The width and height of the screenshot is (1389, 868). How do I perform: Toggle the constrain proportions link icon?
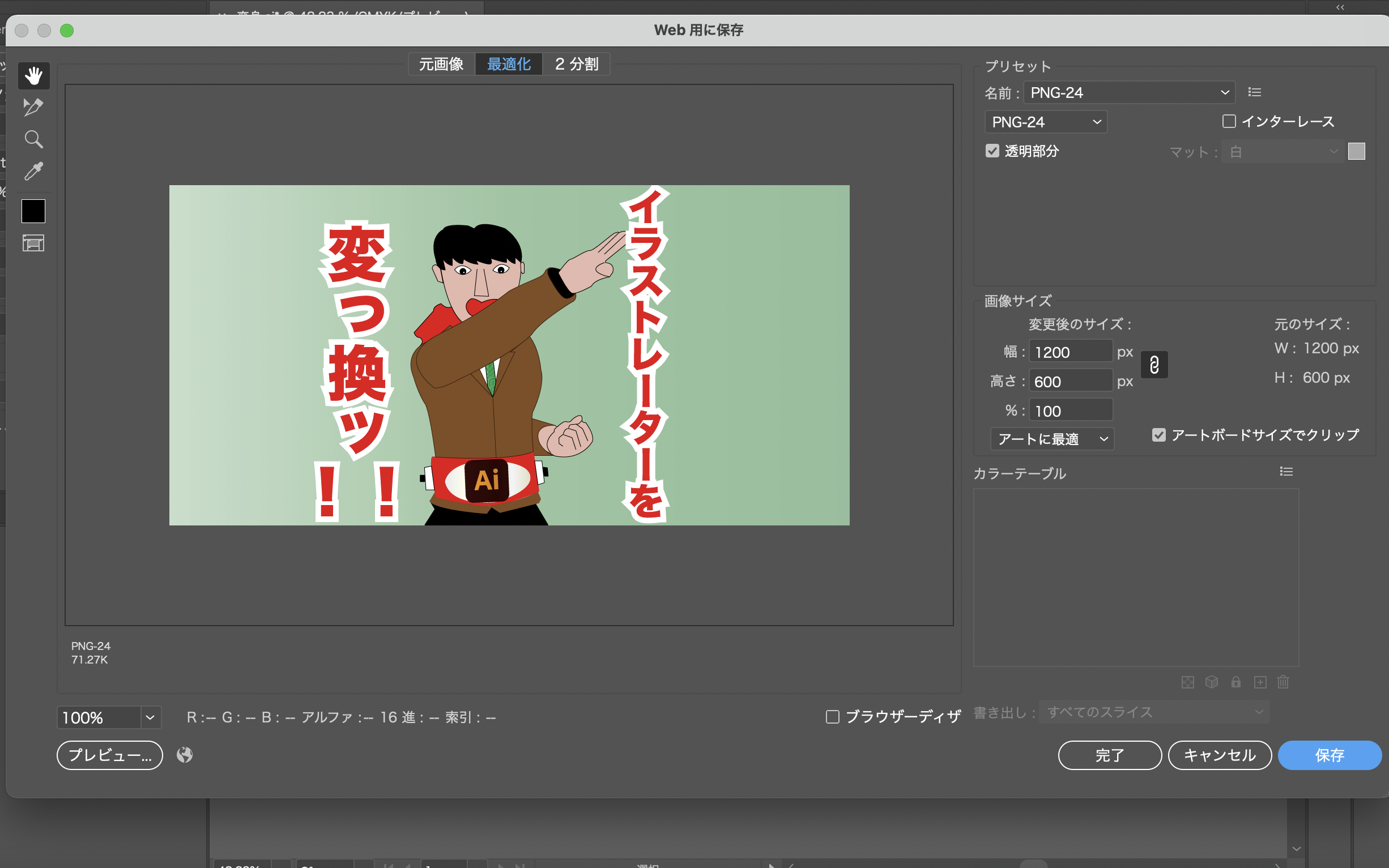click(x=1154, y=365)
